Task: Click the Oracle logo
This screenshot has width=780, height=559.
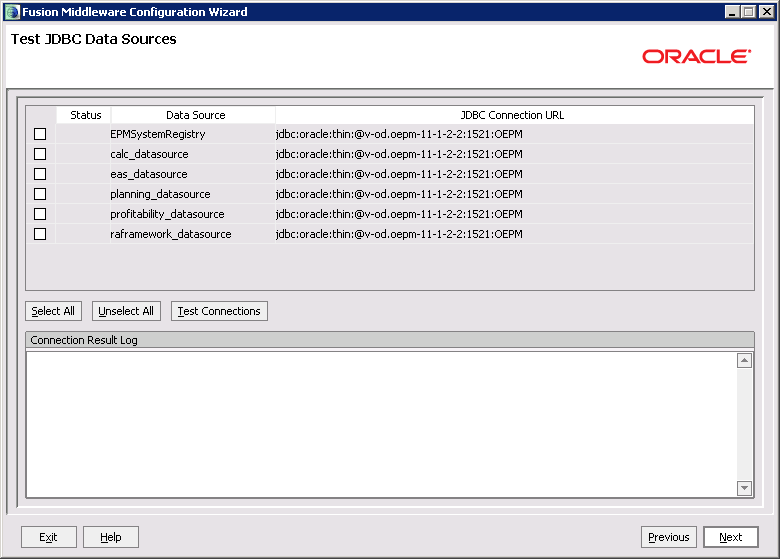Action: (x=696, y=56)
